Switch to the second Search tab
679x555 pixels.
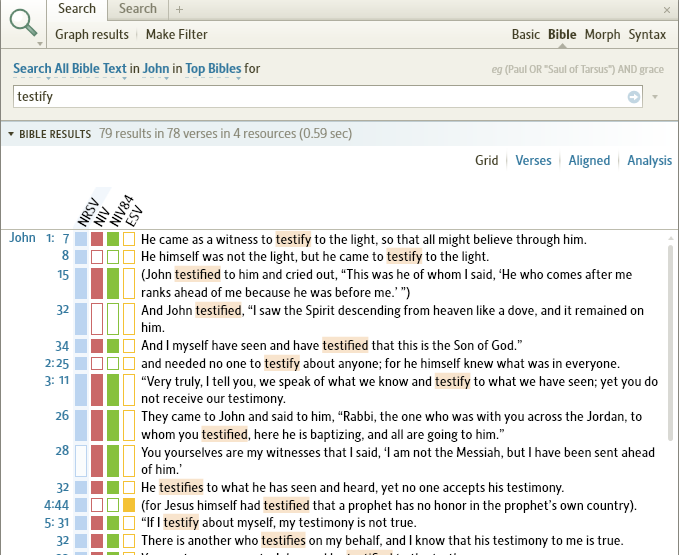138,9
